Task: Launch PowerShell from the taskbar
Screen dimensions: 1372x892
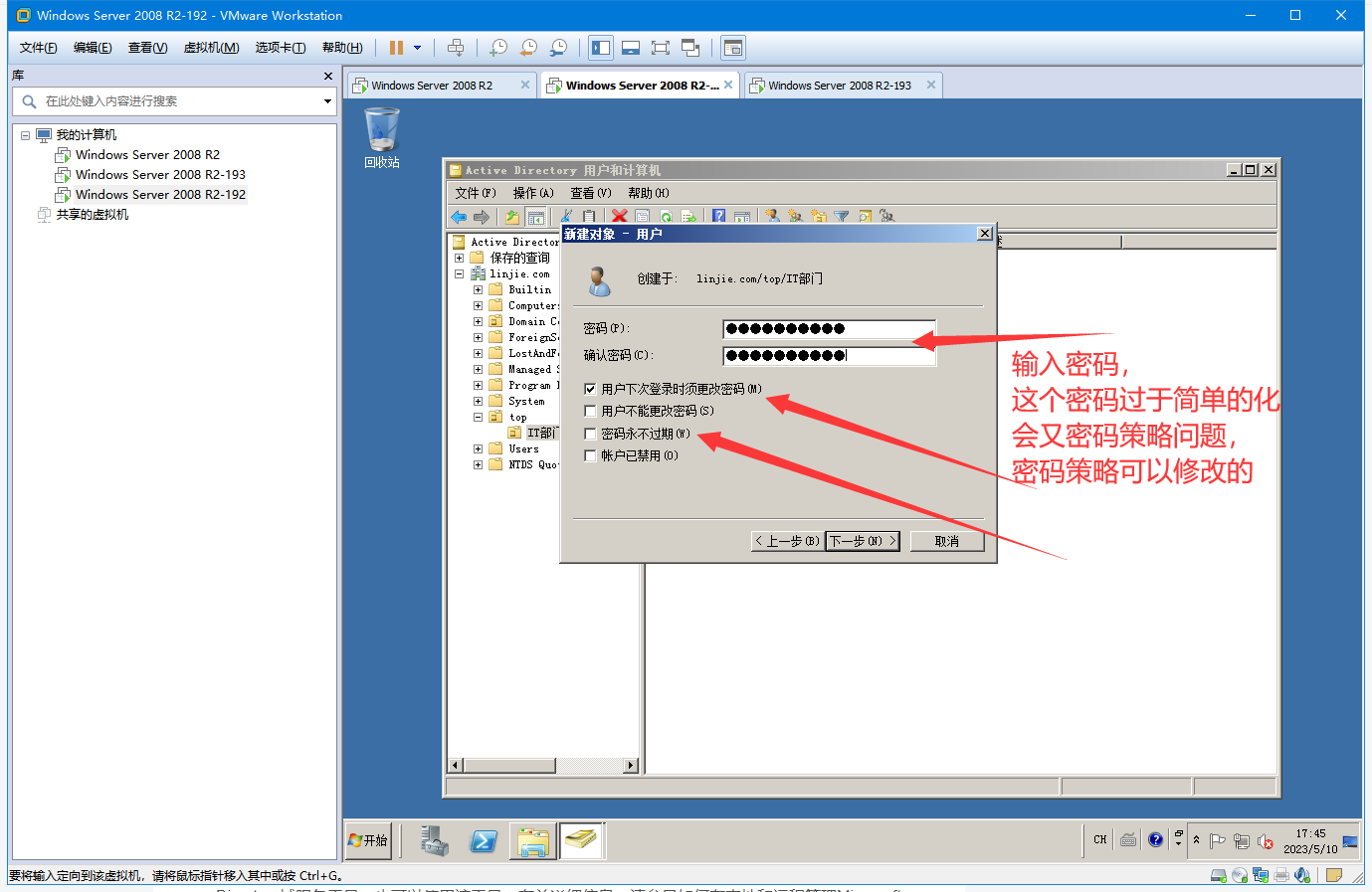Action: pos(484,840)
